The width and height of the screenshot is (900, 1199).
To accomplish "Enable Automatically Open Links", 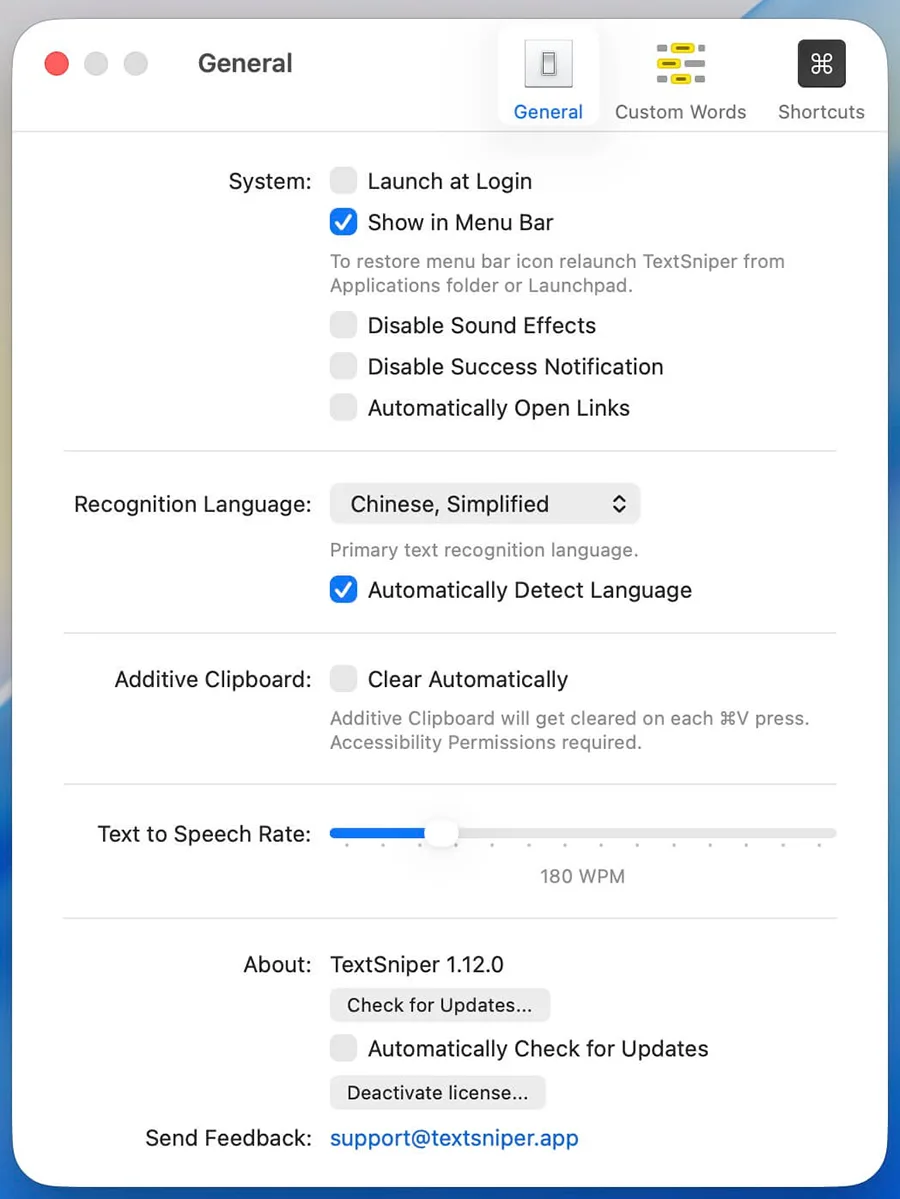I will point(343,408).
